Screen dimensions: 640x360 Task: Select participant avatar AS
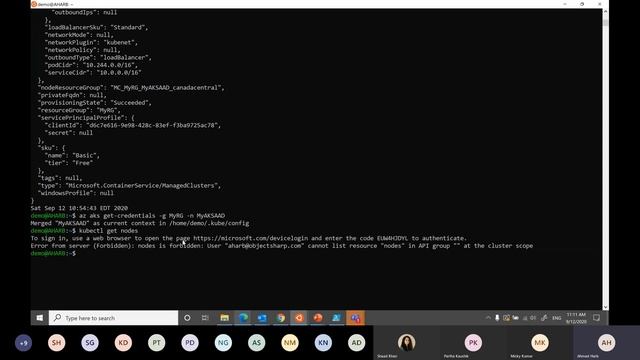pyautogui.click(x=257, y=343)
